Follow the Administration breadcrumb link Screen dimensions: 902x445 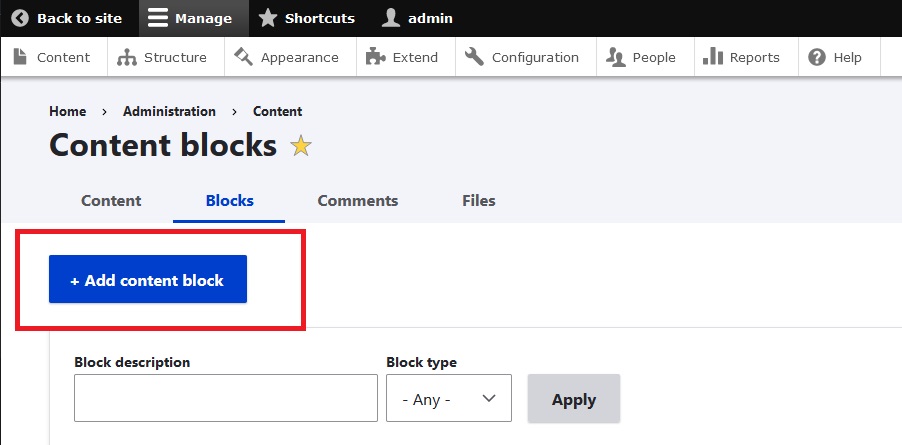pyautogui.click(x=169, y=111)
